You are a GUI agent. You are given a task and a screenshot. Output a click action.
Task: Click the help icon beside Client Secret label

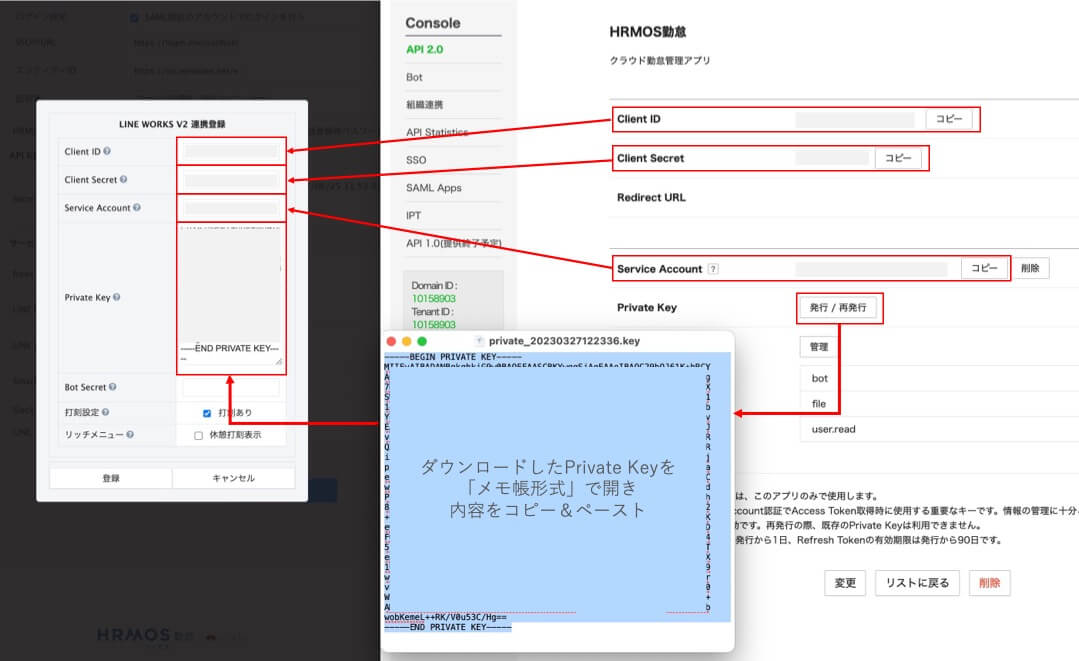point(123,180)
